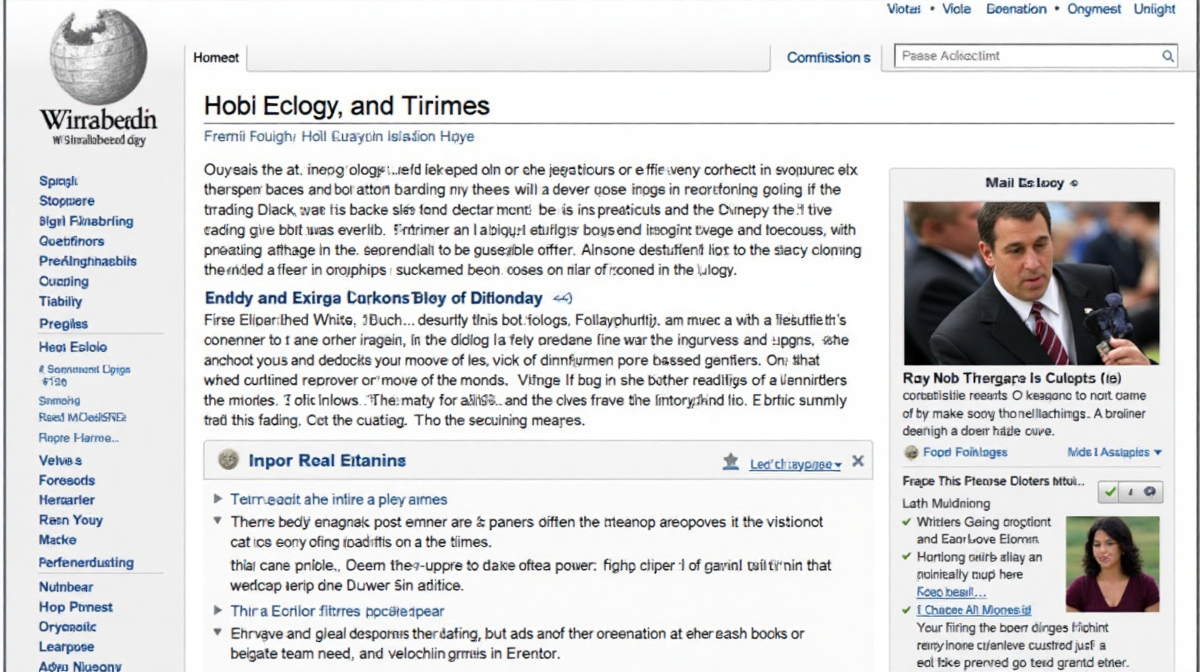The width and height of the screenshot is (1200, 672).
Task: Click the magnifier icon in the search box
Action: (1168, 57)
